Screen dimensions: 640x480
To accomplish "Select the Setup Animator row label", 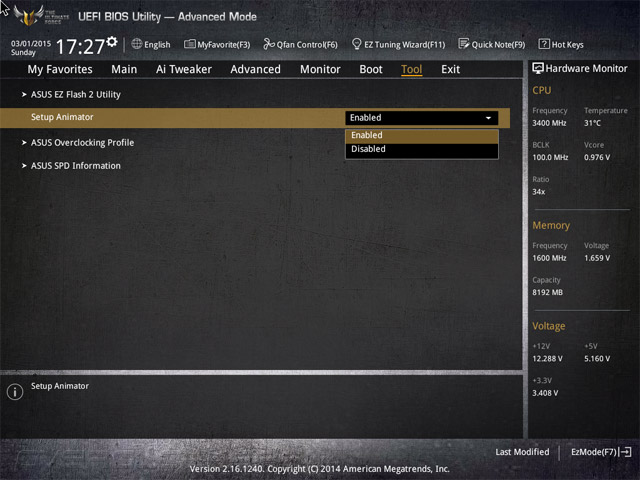I will pyautogui.click(x=62, y=117).
